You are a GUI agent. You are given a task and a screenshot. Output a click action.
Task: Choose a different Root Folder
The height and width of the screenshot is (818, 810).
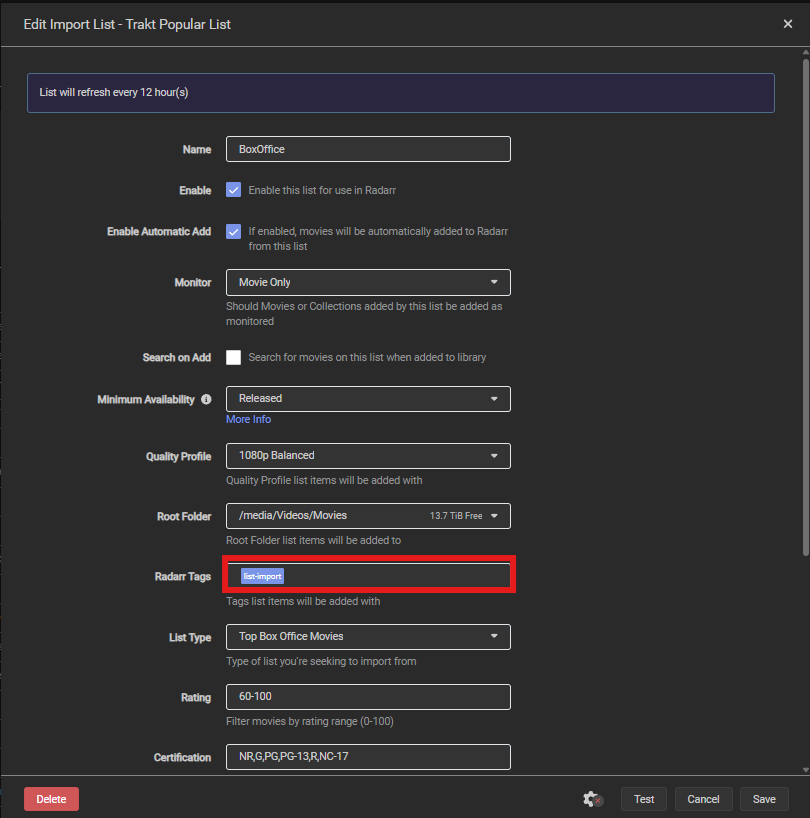(368, 515)
